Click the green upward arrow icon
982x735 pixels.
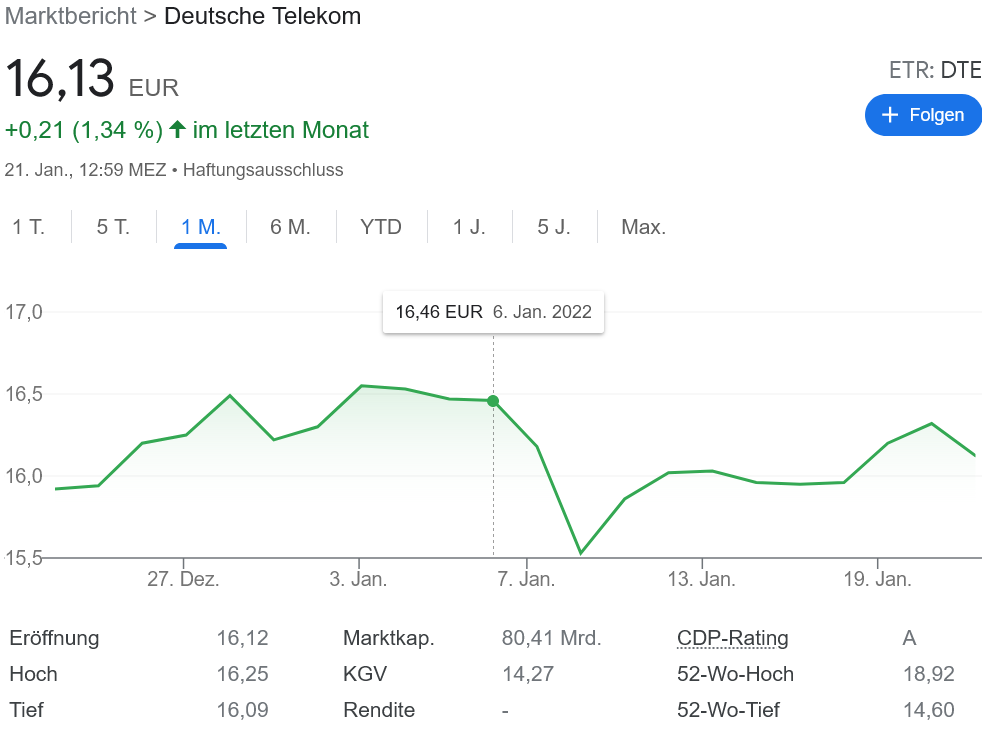[177, 130]
